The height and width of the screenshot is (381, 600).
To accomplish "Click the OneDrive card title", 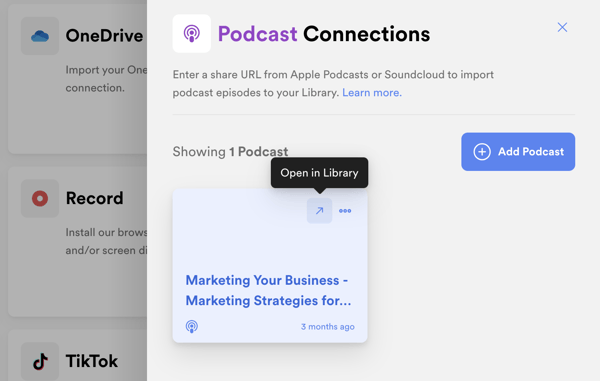I will click(x=104, y=36).
